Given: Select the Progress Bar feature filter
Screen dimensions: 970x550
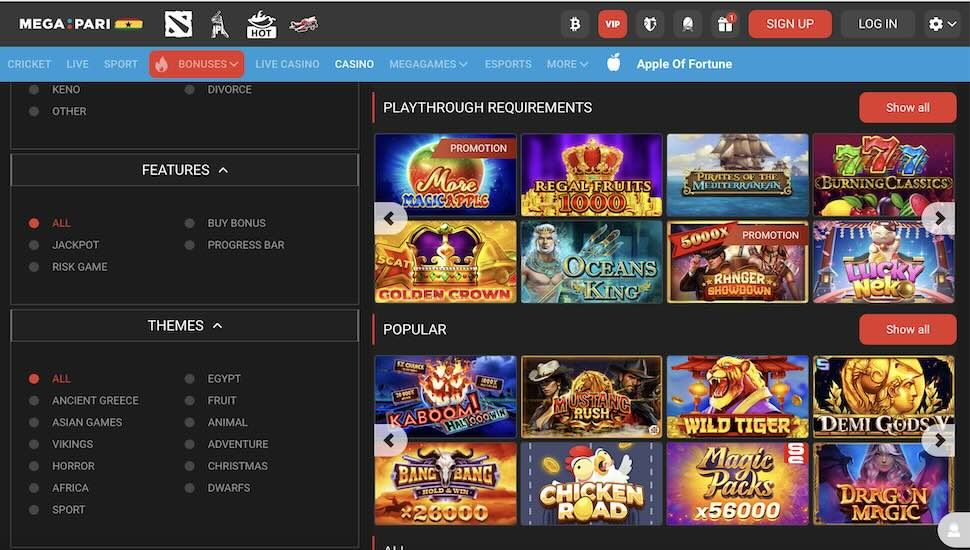Looking at the screenshot, I should click(x=234, y=245).
